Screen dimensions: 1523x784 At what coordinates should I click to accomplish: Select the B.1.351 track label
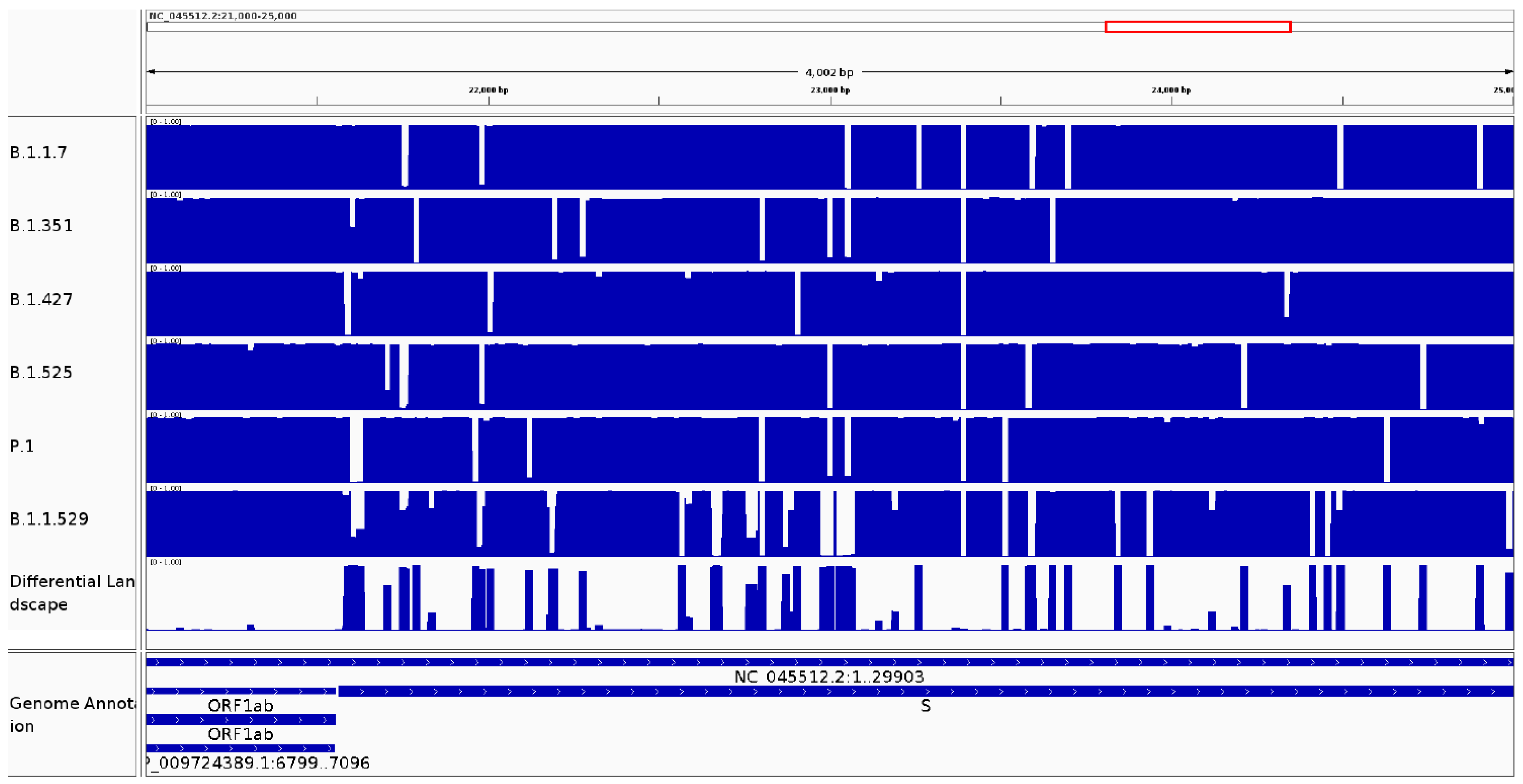[41, 226]
